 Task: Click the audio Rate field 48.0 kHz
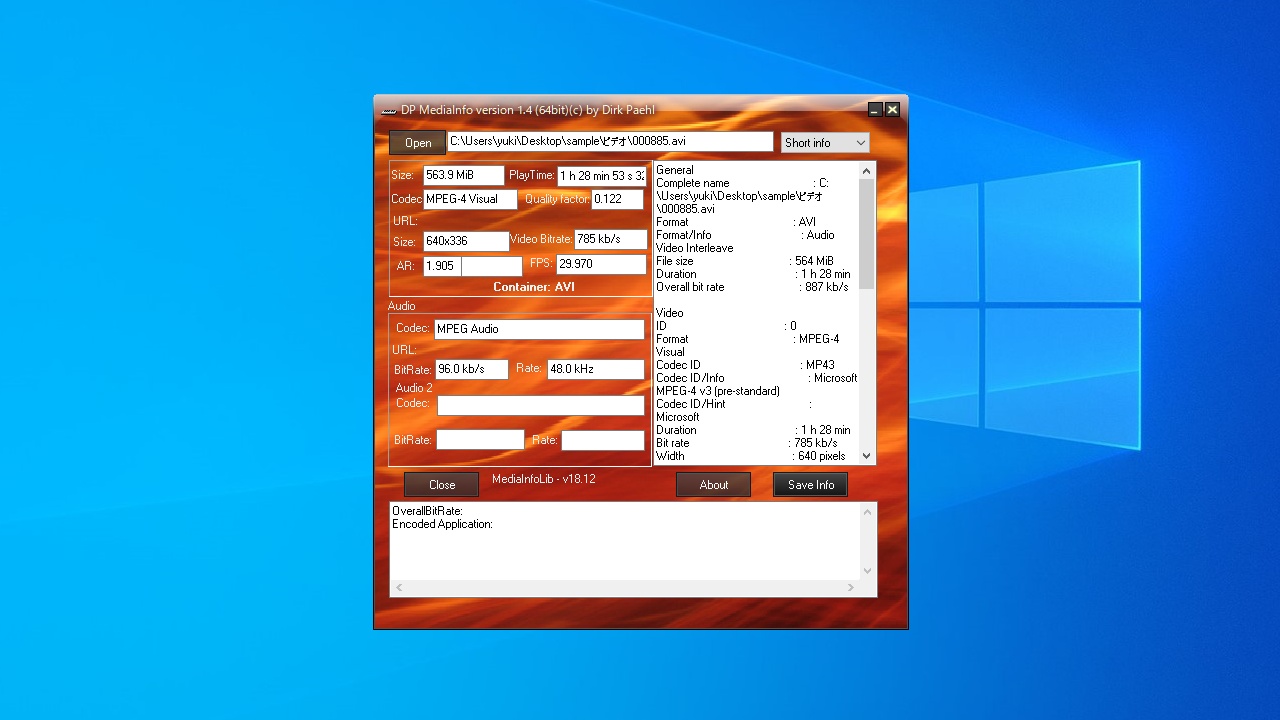pyautogui.click(x=596, y=369)
